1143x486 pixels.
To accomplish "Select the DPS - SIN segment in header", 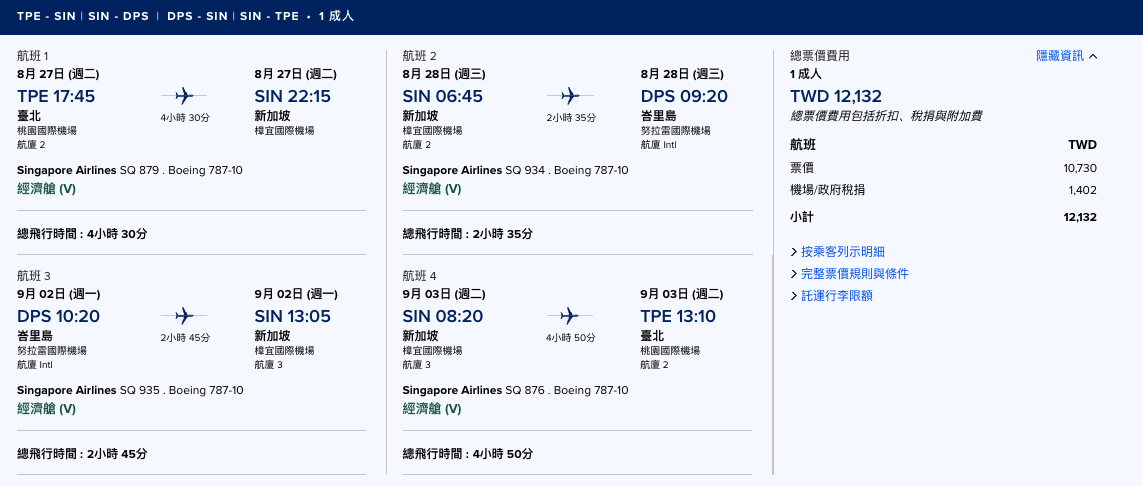I will coord(197,16).
